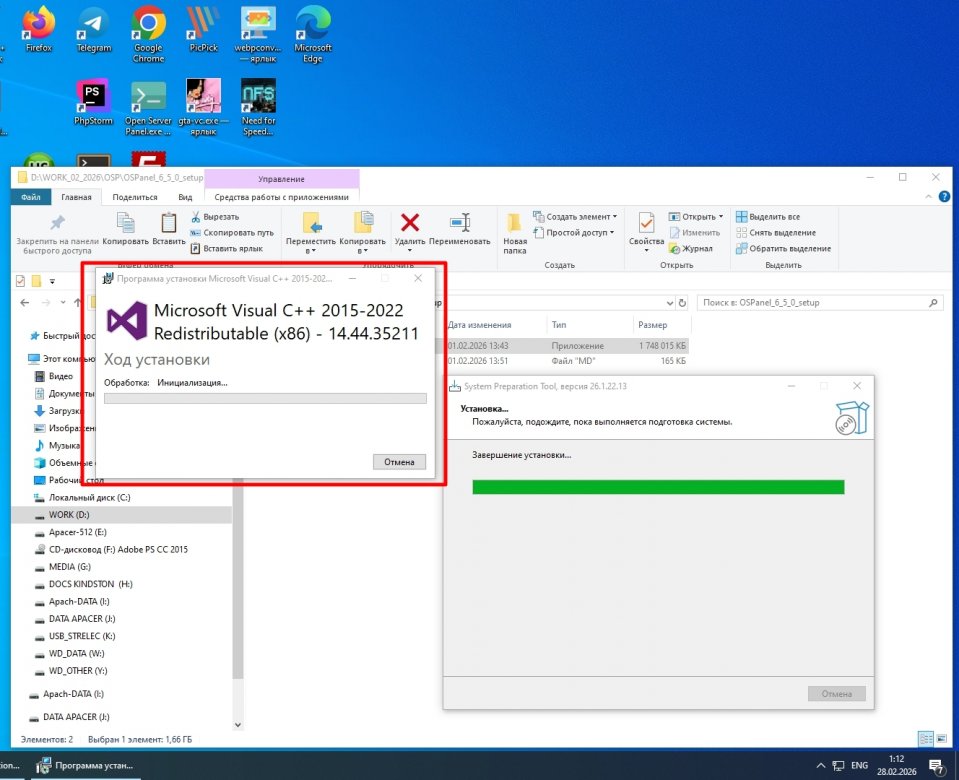Click Удалить red X icon
Viewport: 959px width, 780px height.
(410, 222)
